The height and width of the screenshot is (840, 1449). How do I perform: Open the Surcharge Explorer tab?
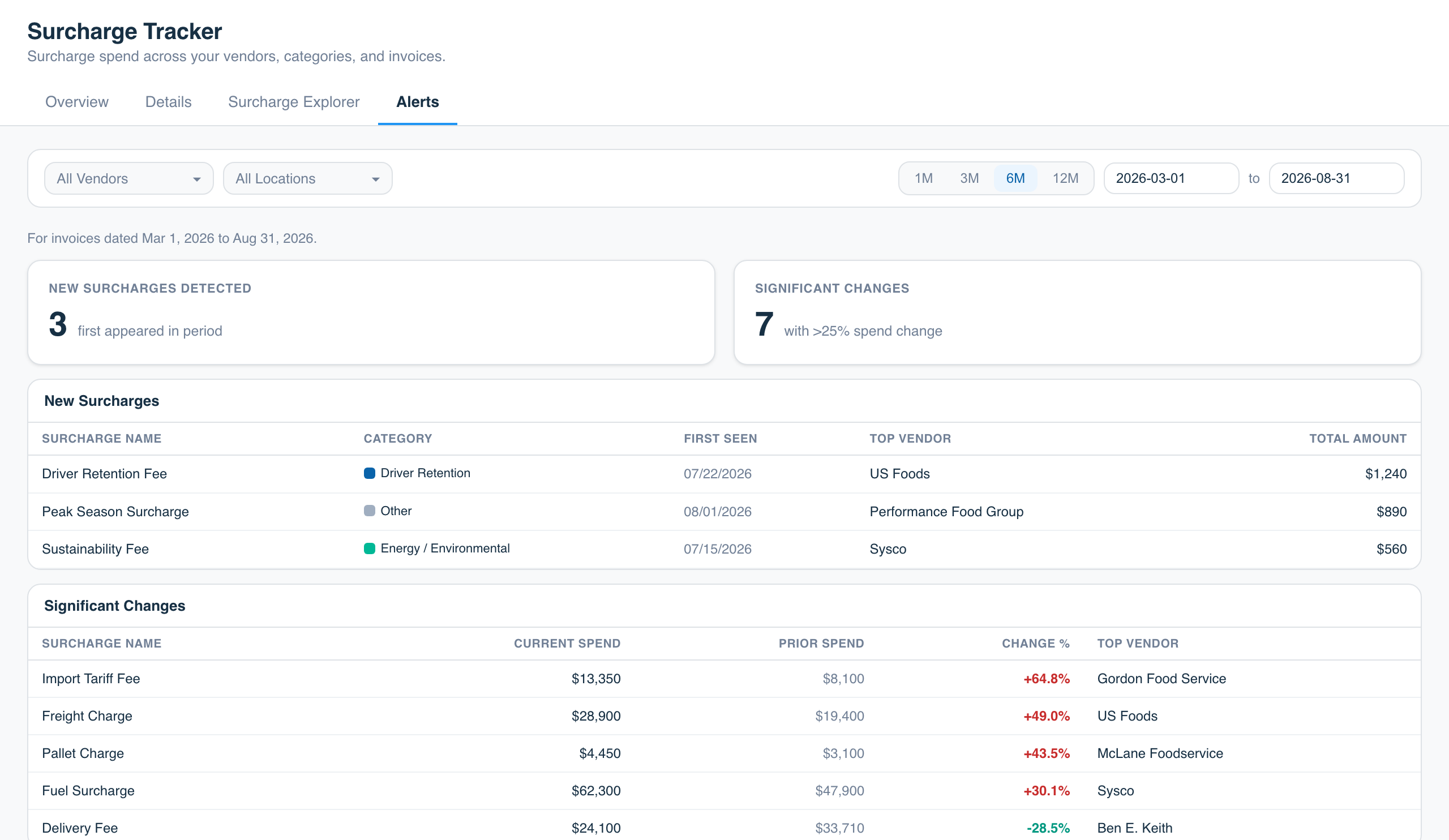(294, 102)
